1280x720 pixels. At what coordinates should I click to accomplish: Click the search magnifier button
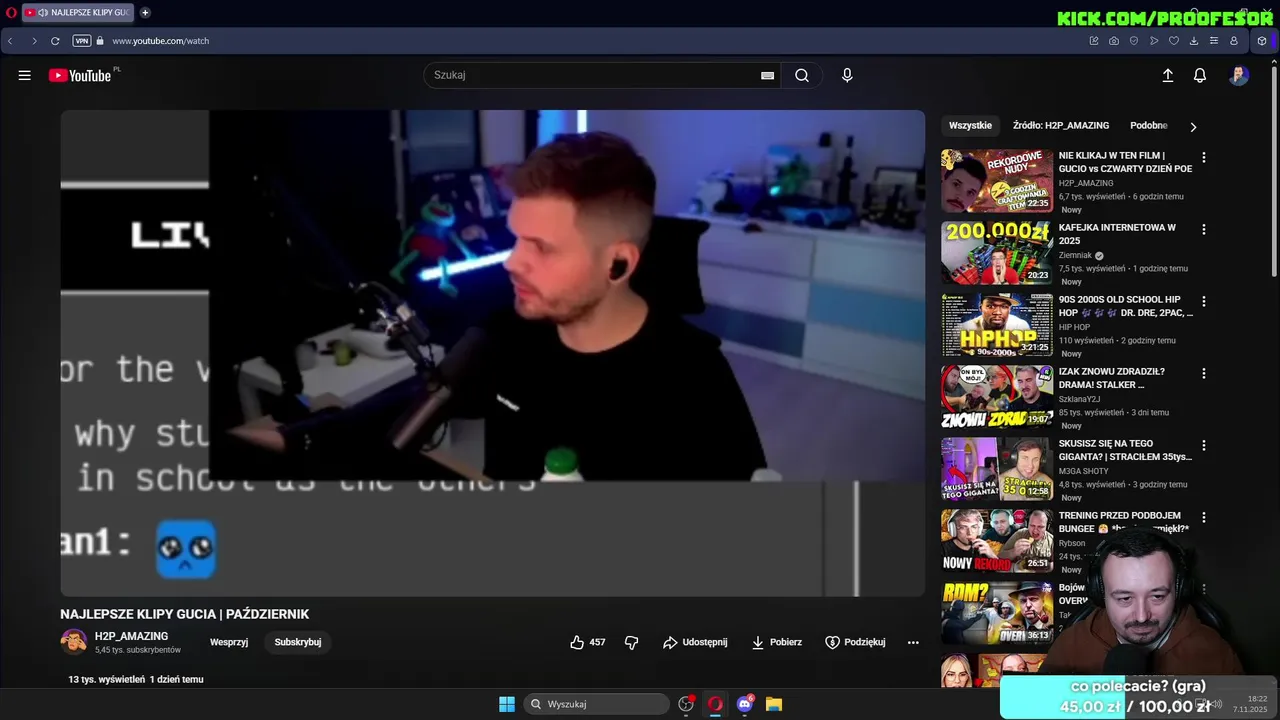click(802, 75)
